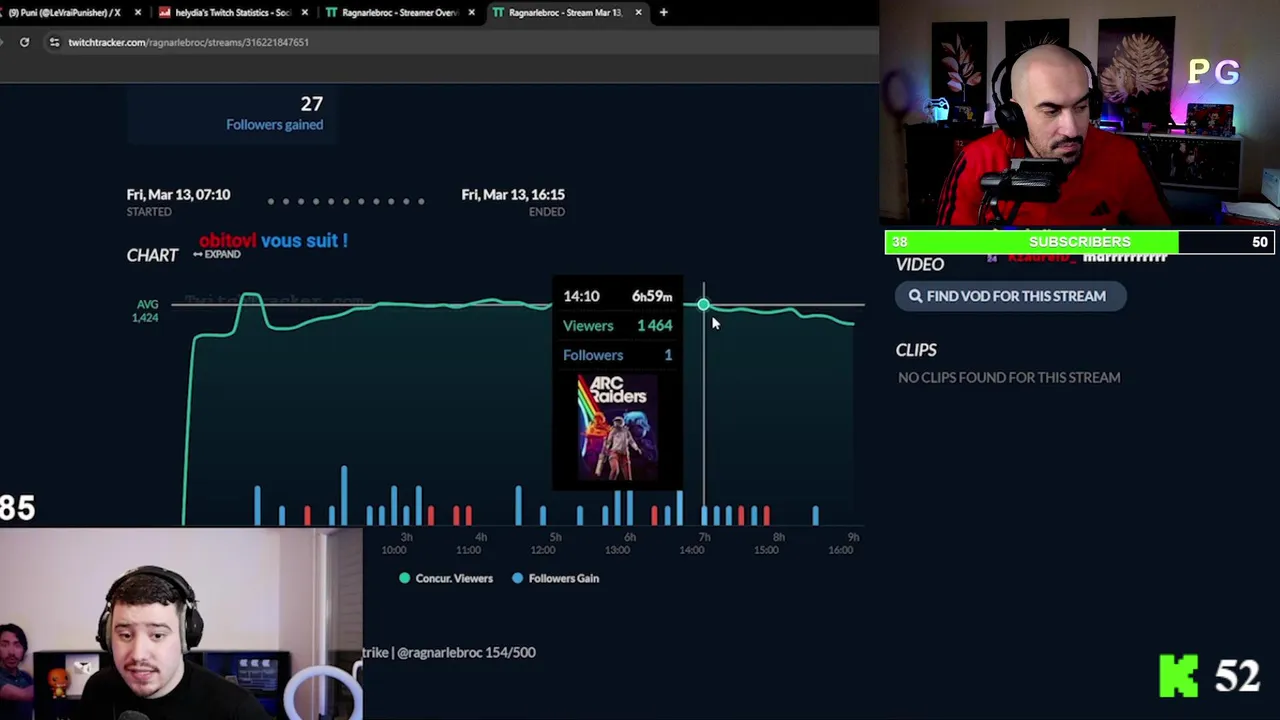Click the 15:00 x-axis label

(766, 550)
